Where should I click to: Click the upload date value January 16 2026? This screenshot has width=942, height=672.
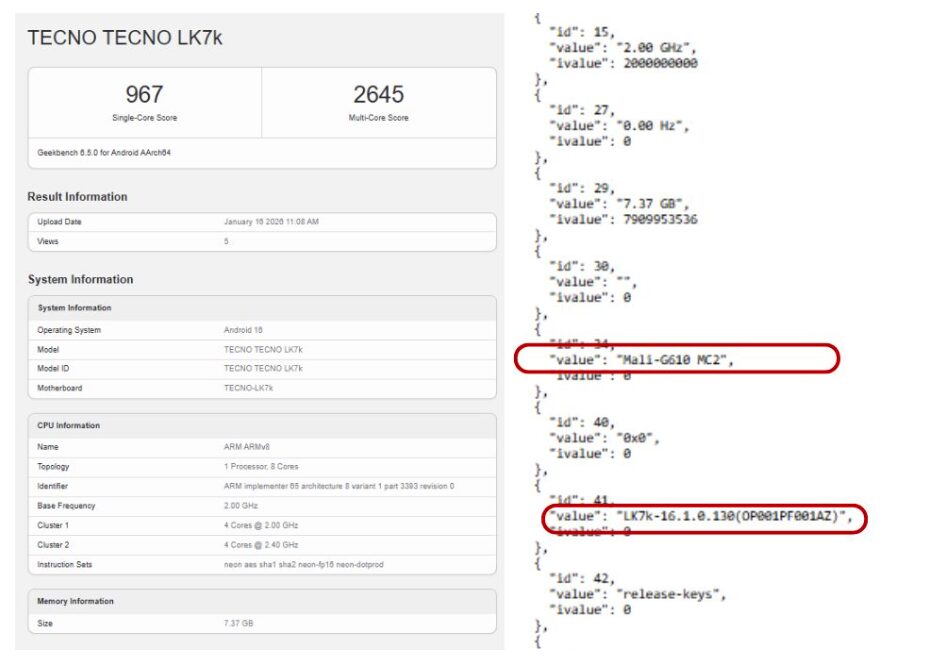(x=271, y=222)
